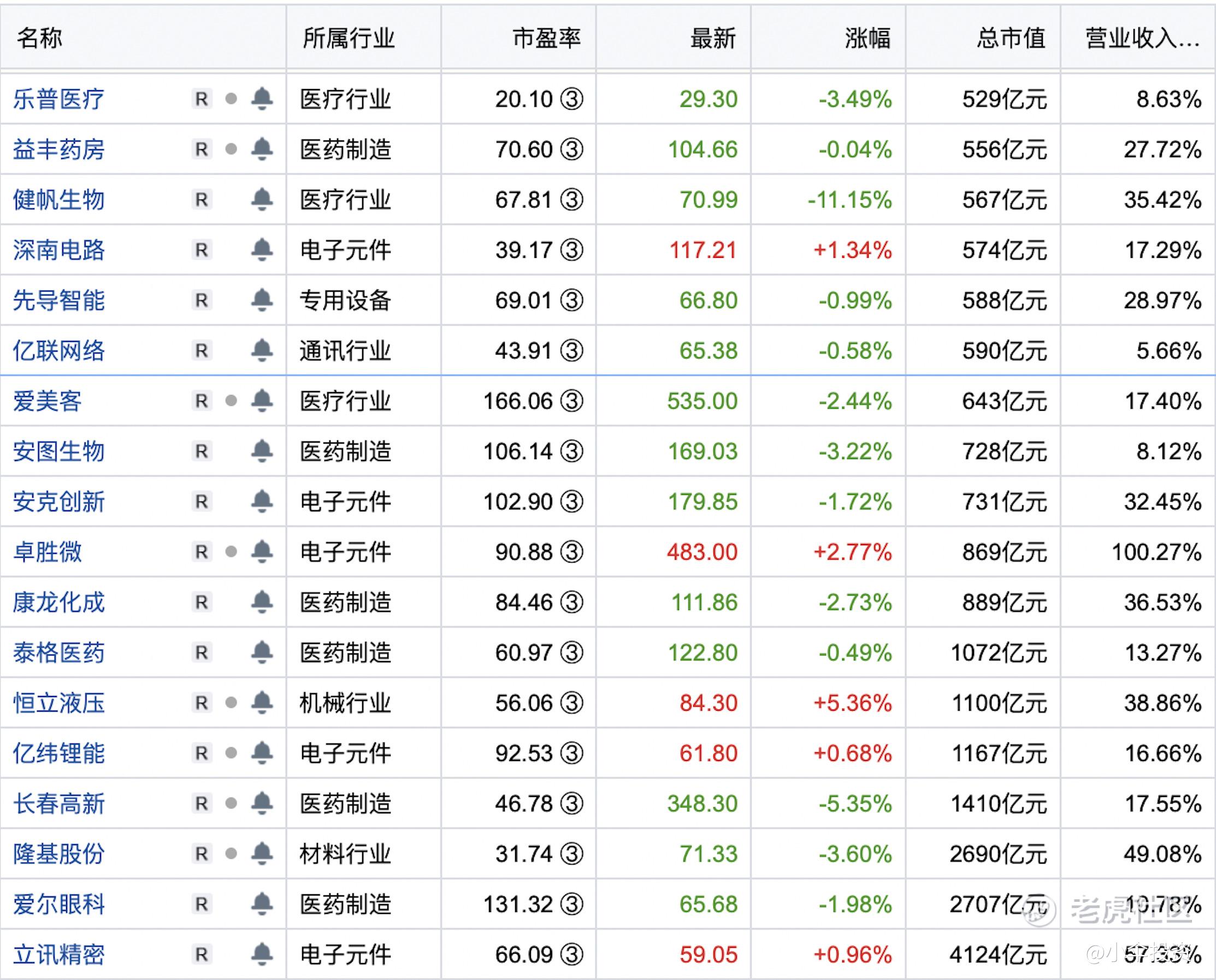This screenshot has width=1216, height=980.
Task: Click the R badge for 卓胜微
Action: tap(202, 552)
